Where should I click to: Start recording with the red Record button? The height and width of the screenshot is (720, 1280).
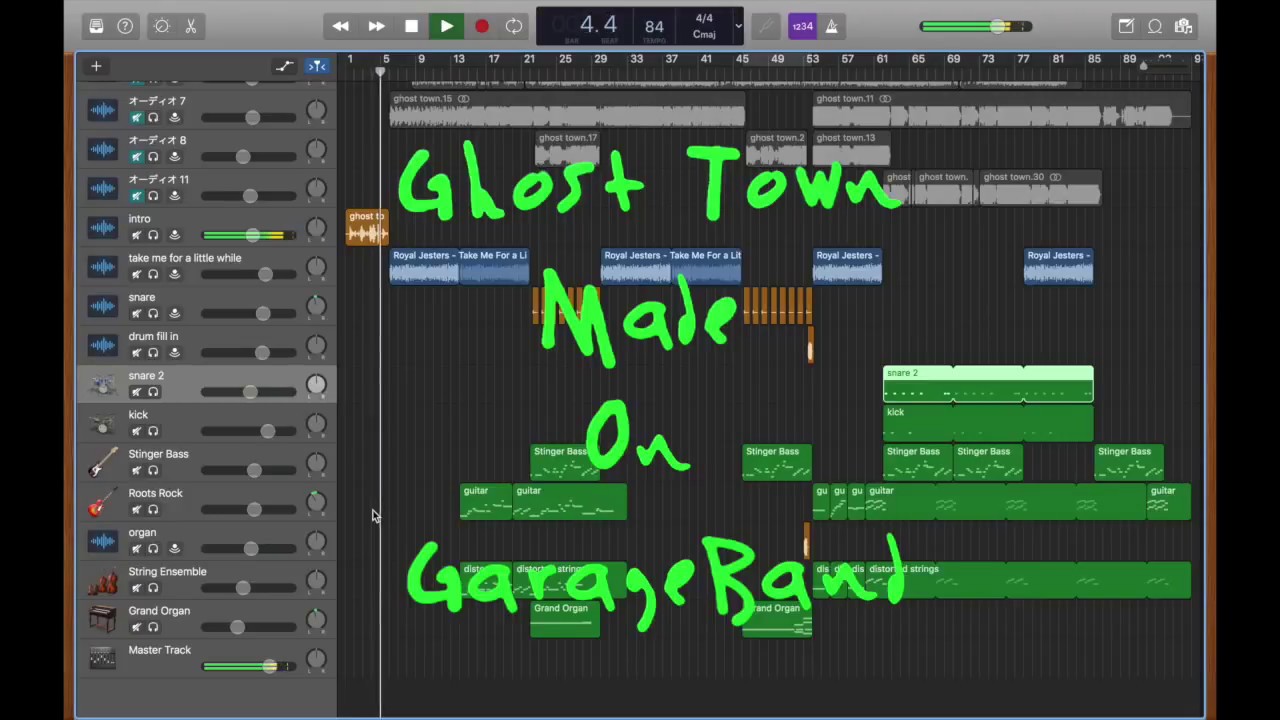481,26
